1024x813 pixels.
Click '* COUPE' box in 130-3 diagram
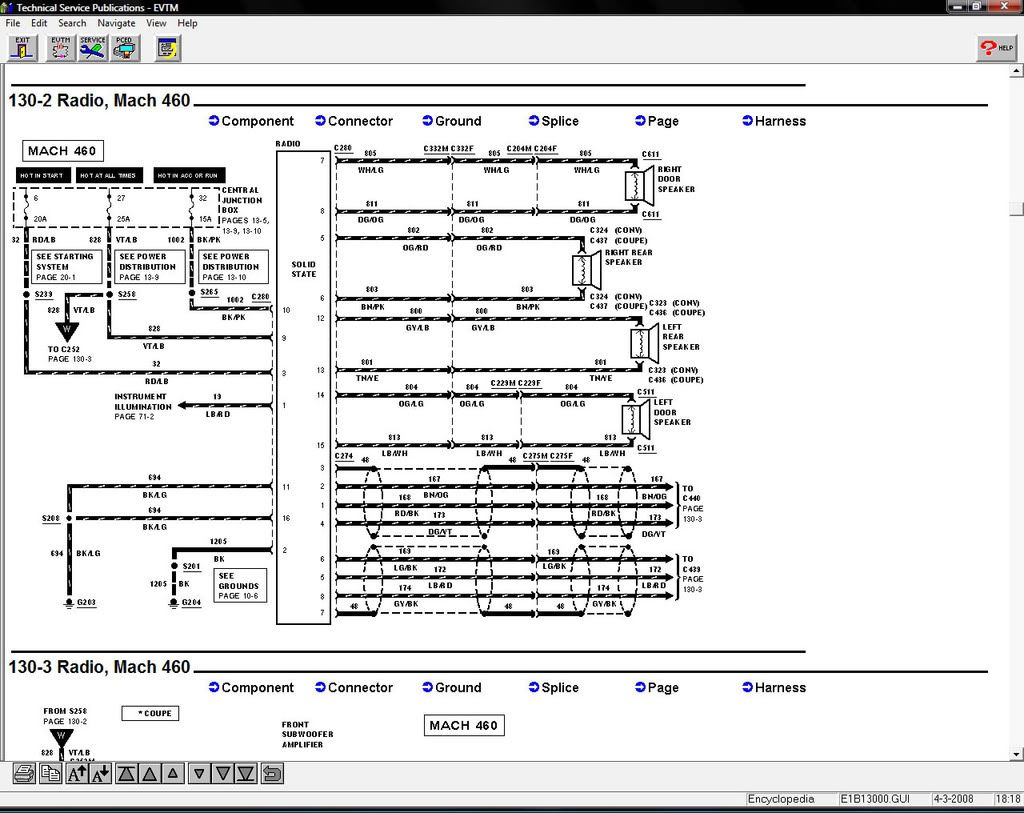point(150,713)
